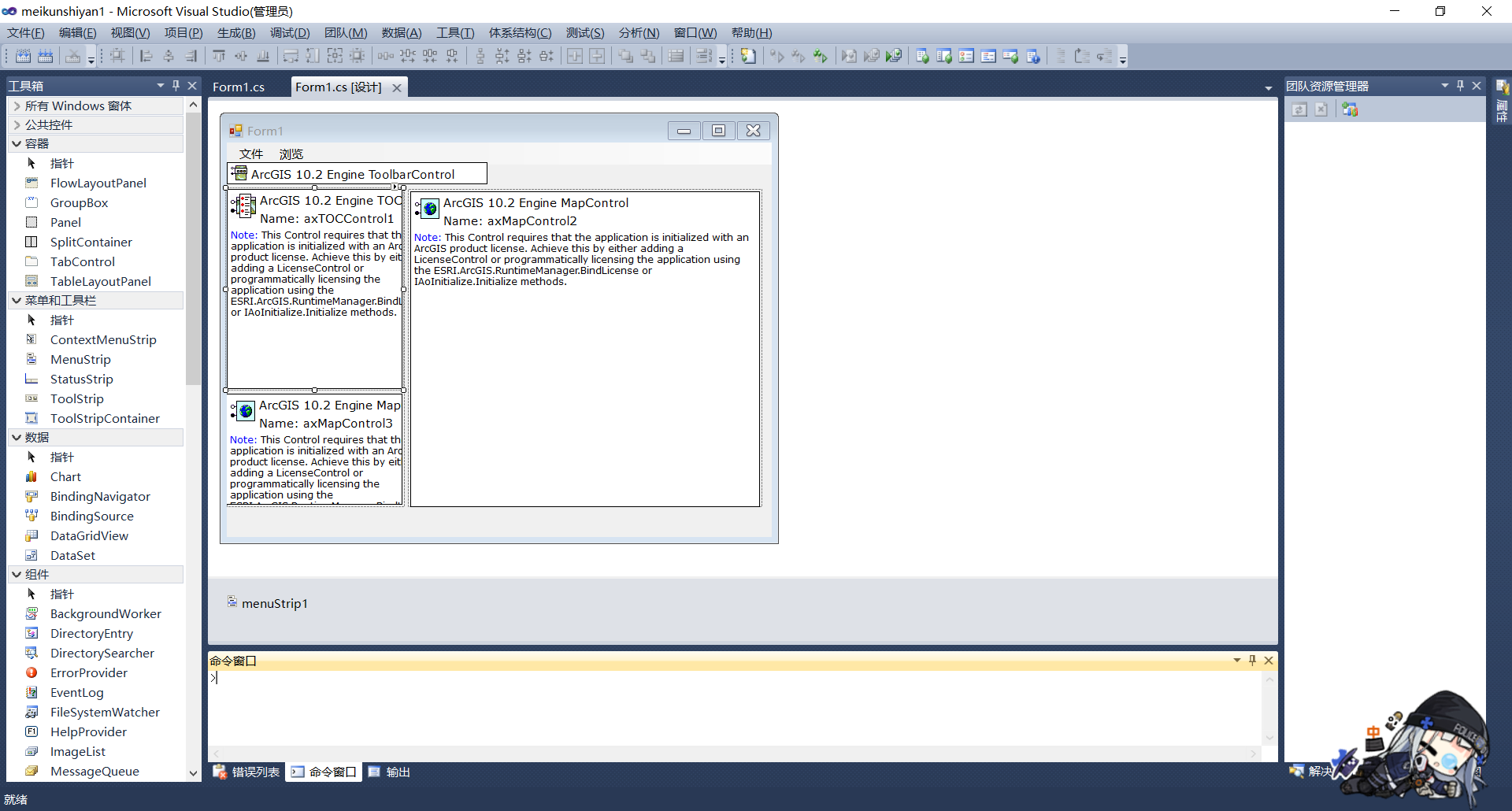Collapse the 组件 toolbox group
This screenshot has height=811, width=1512.
17,574
